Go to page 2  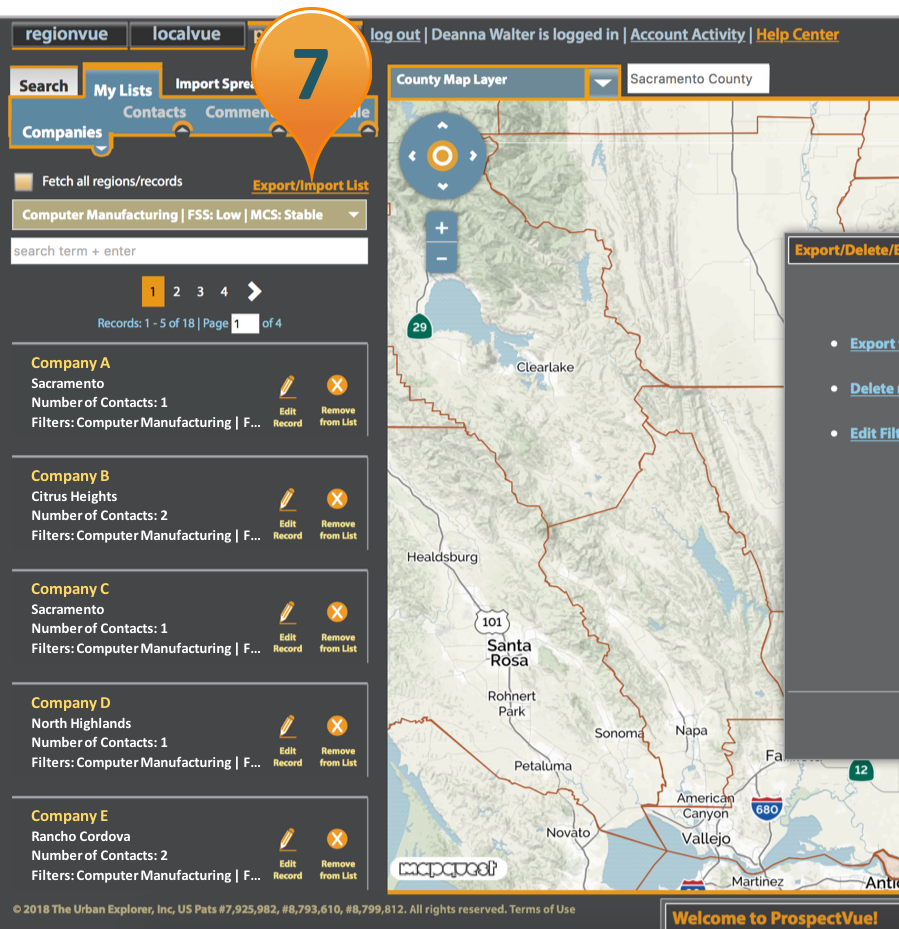176,291
